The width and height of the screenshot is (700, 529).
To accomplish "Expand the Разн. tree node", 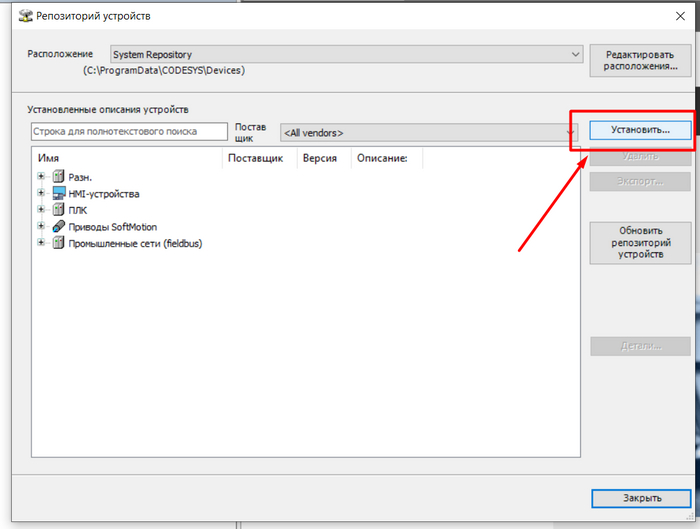I will coord(41,177).
